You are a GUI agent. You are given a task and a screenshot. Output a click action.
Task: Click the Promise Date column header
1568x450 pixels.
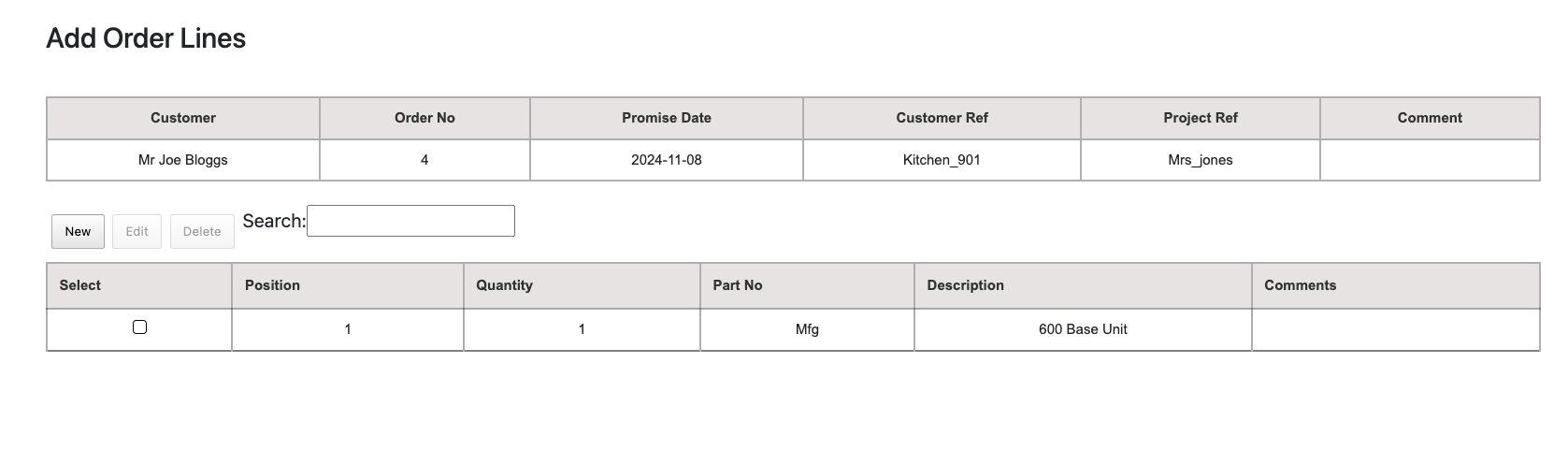tap(667, 118)
